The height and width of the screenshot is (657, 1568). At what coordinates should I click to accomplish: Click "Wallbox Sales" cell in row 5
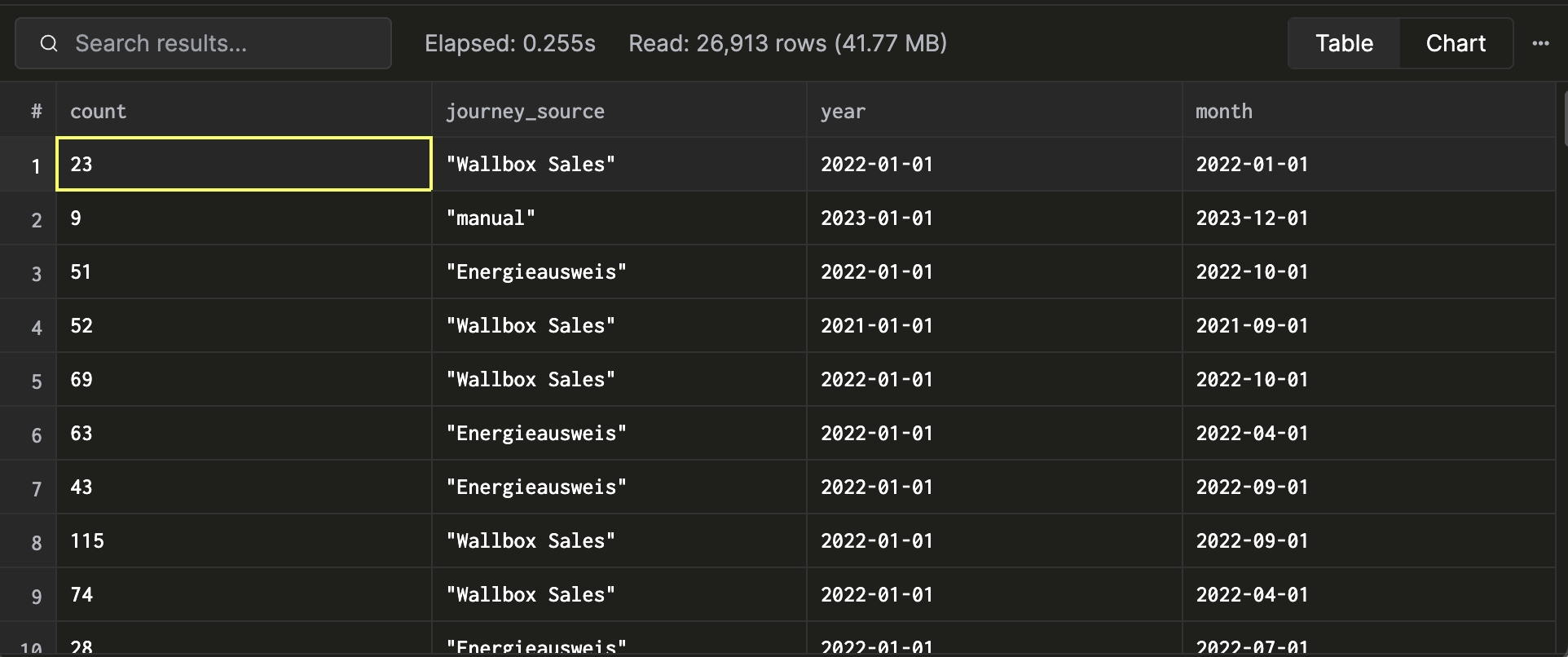pos(619,379)
